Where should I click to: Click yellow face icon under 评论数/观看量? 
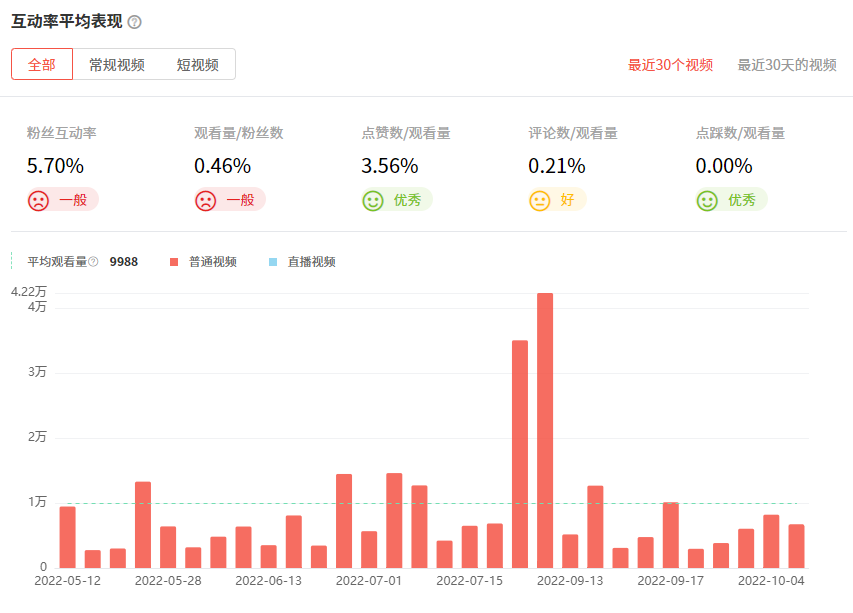(x=540, y=200)
